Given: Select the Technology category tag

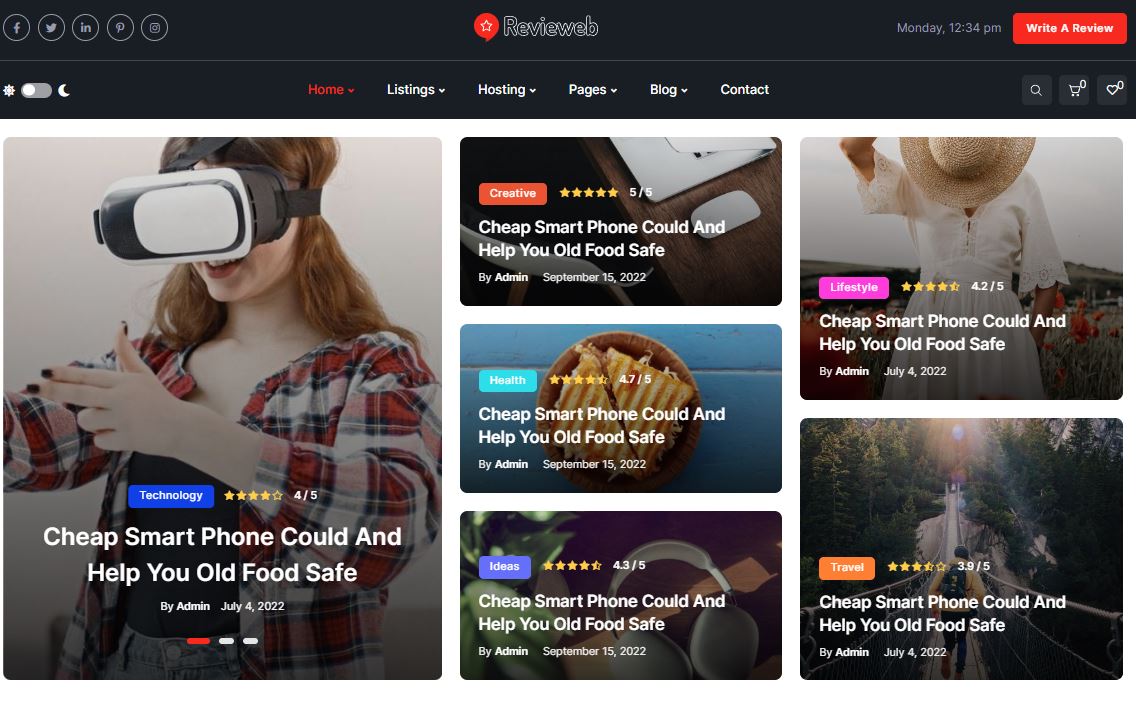Looking at the screenshot, I should click(171, 496).
